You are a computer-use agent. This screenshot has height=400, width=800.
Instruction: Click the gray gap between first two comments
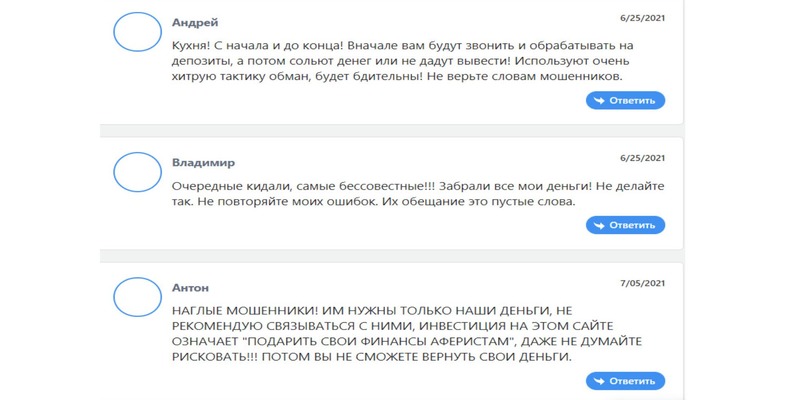[391, 131]
